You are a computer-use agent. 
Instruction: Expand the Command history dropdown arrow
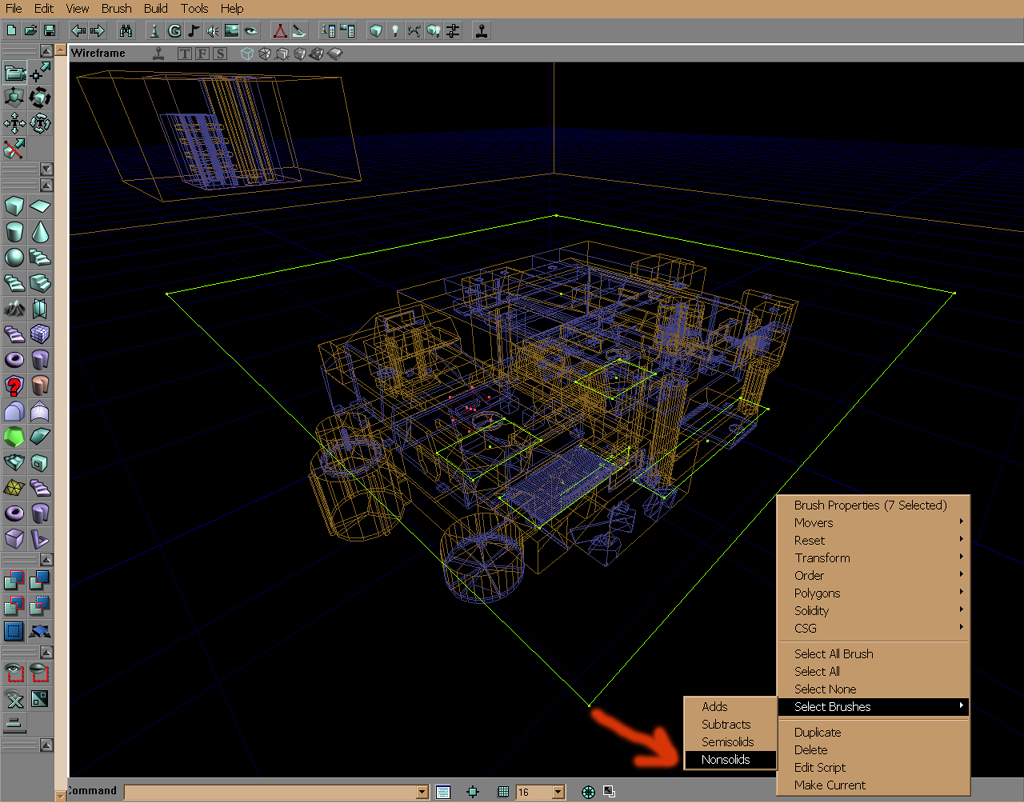[422, 792]
